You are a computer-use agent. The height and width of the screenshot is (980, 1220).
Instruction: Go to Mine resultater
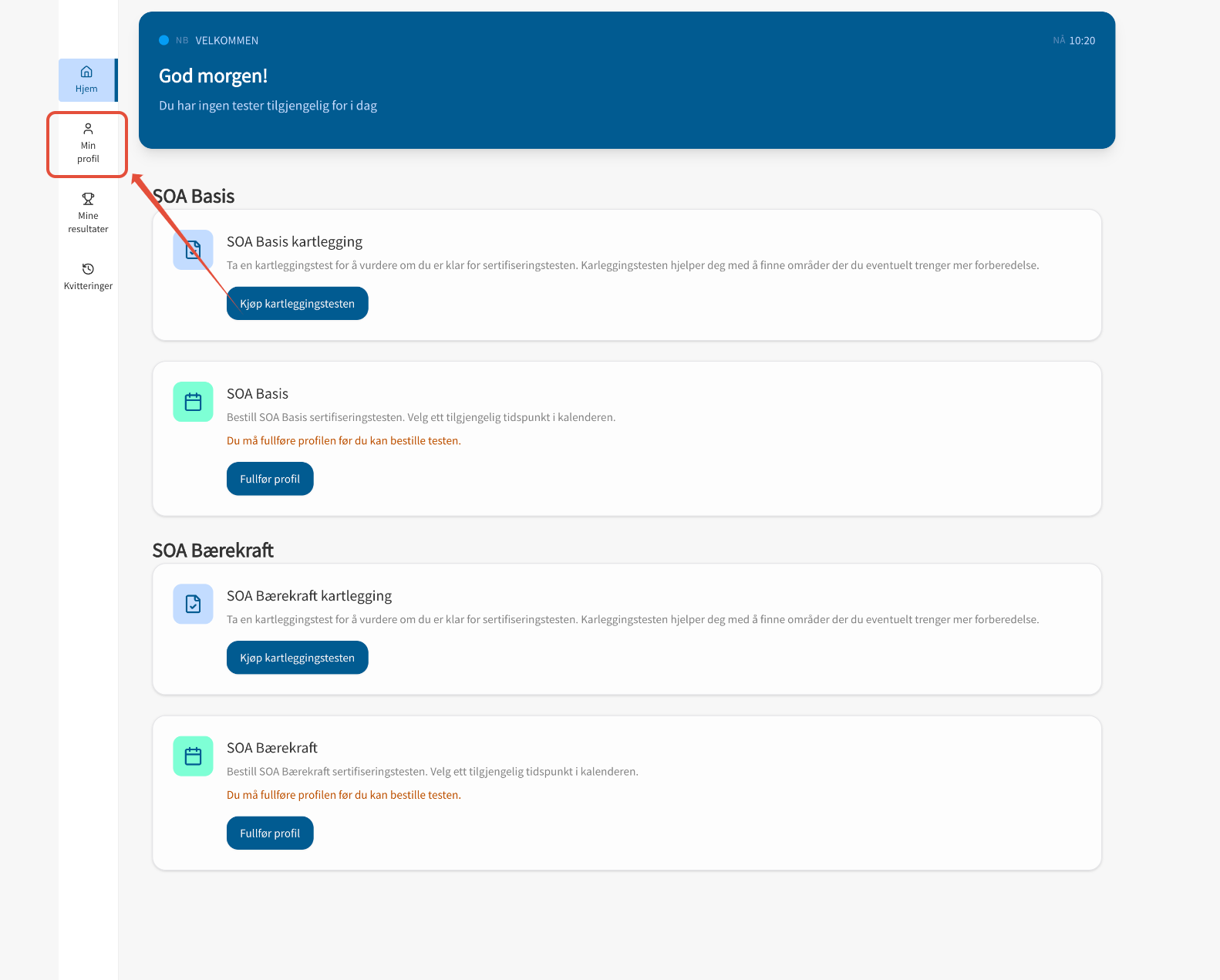coord(88,214)
